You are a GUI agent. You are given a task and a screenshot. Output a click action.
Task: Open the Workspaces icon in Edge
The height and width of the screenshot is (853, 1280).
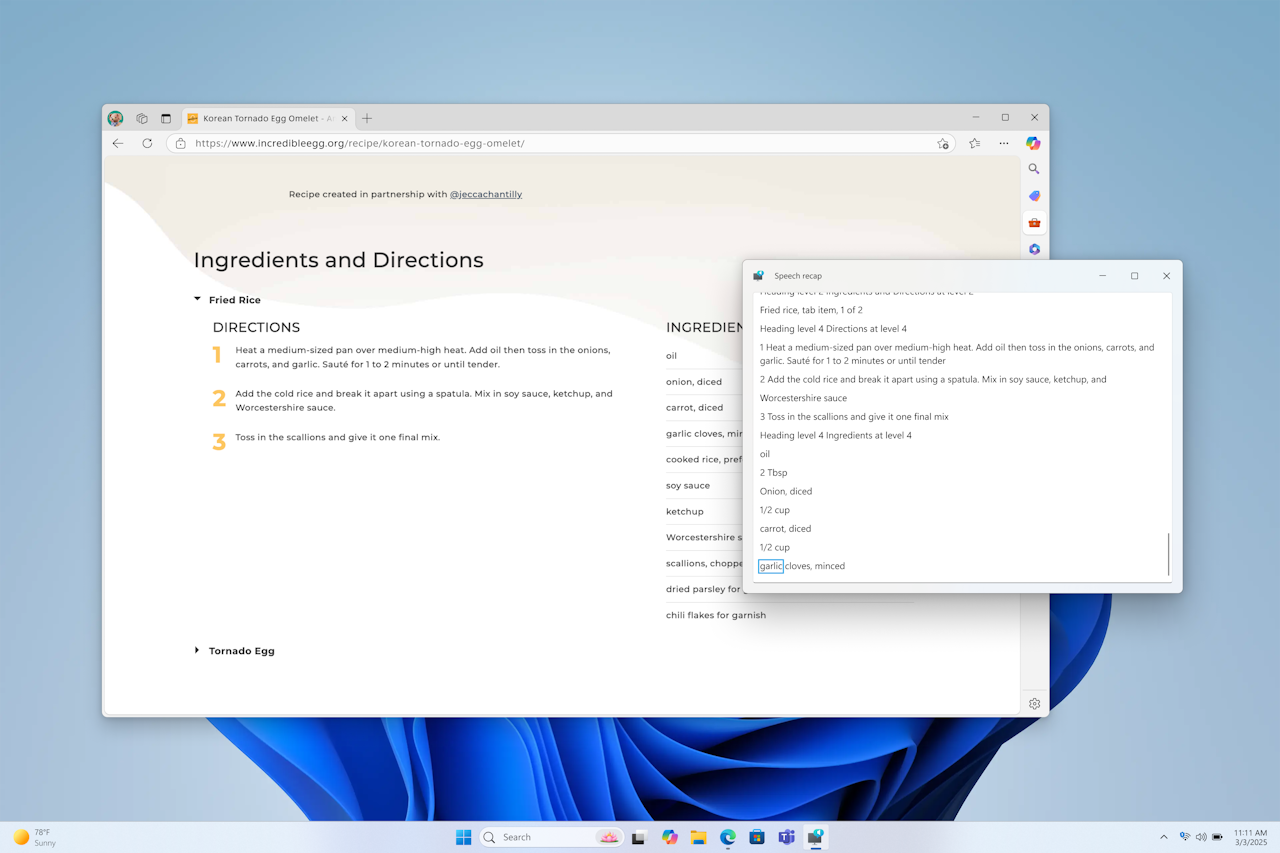point(142,118)
